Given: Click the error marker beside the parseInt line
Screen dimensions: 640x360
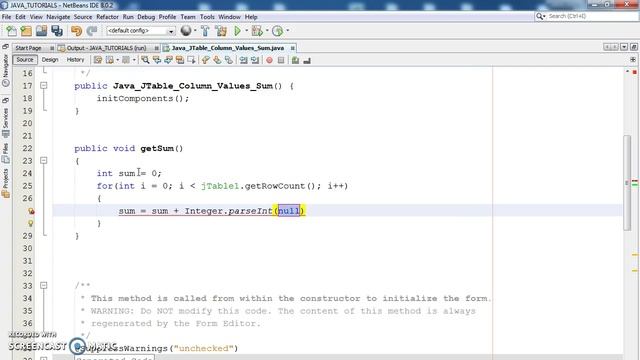Looking at the screenshot, I should click(31, 211).
